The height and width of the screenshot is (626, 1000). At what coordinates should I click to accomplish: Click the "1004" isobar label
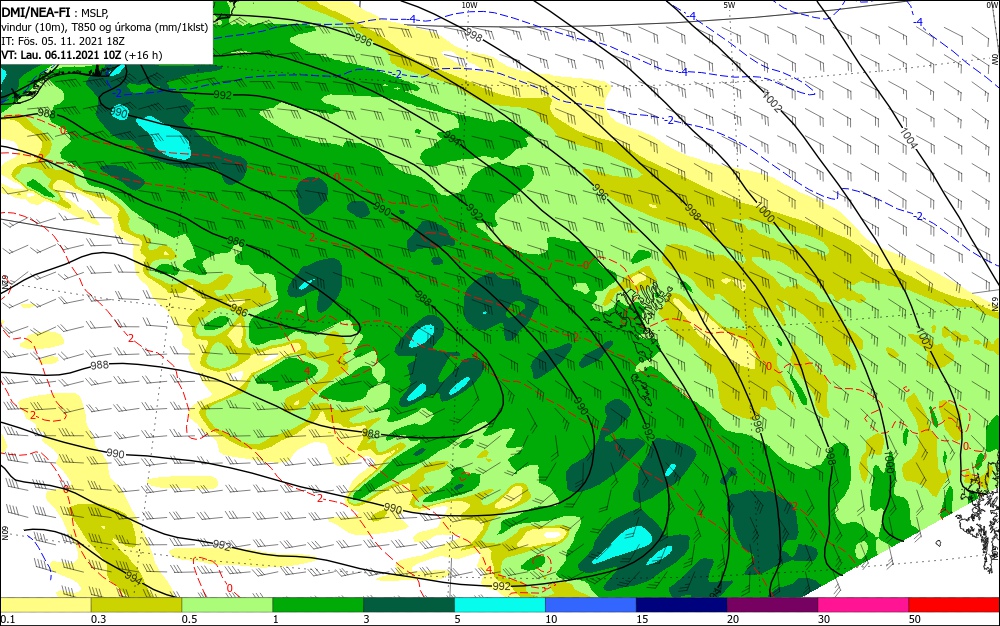click(x=908, y=138)
